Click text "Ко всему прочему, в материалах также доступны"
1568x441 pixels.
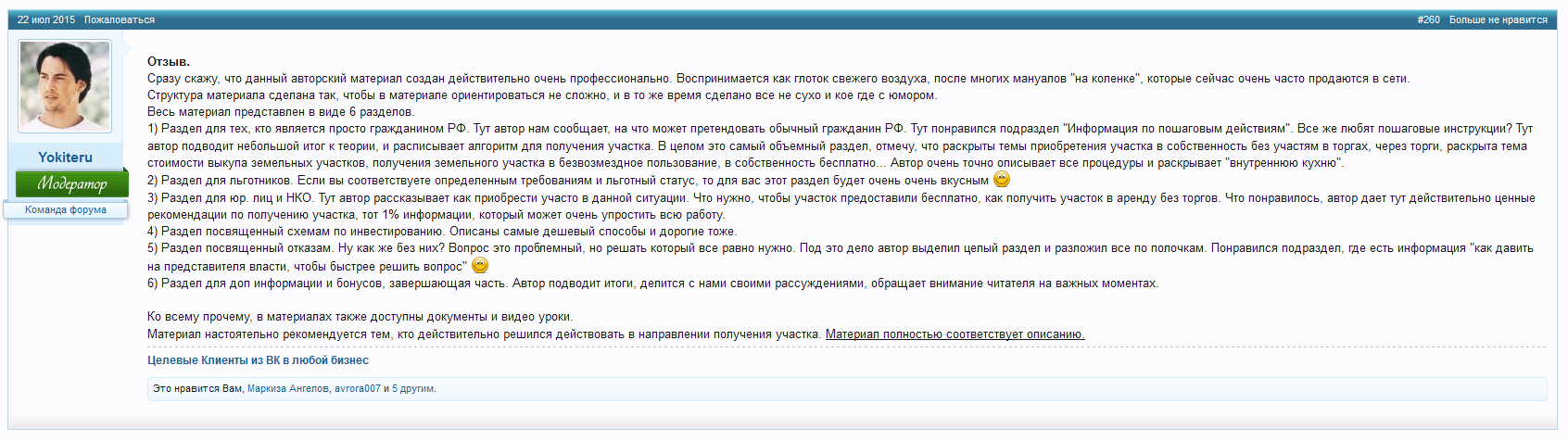click(360, 317)
